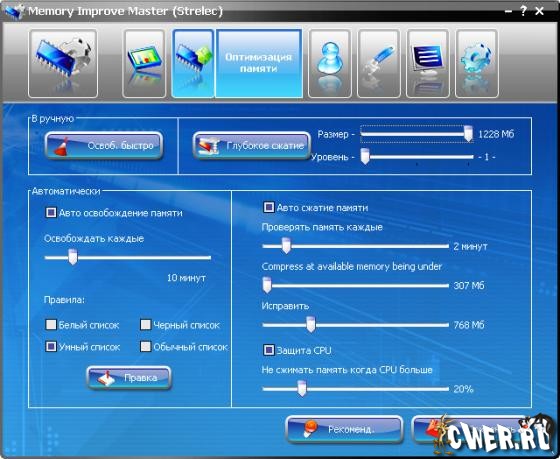Enable the Белый список checkbox
560x459 pixels.
point(51,325)
